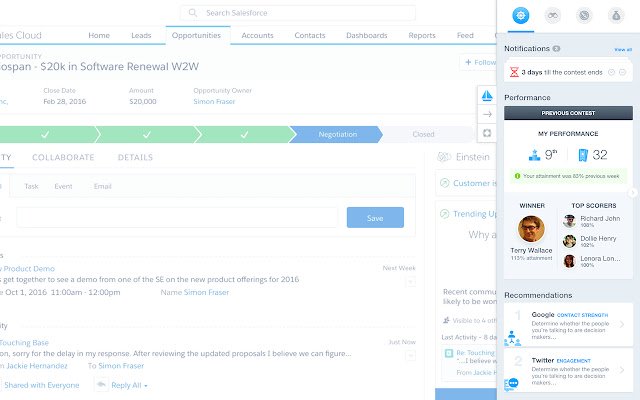Screen dimensions: 640x400
Task: Click the 3 days till contest ends text
Action: [x=562, y=72]
